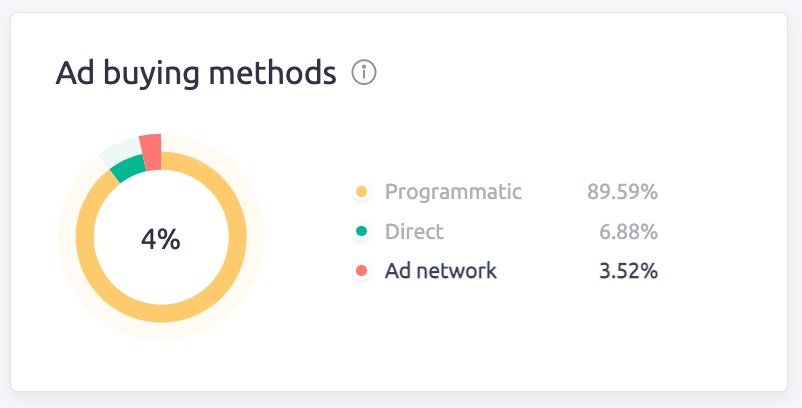Select the red Ad network donut segment
Screen dimensions: 802x408
pyautogui.click(x=150, y=151)
